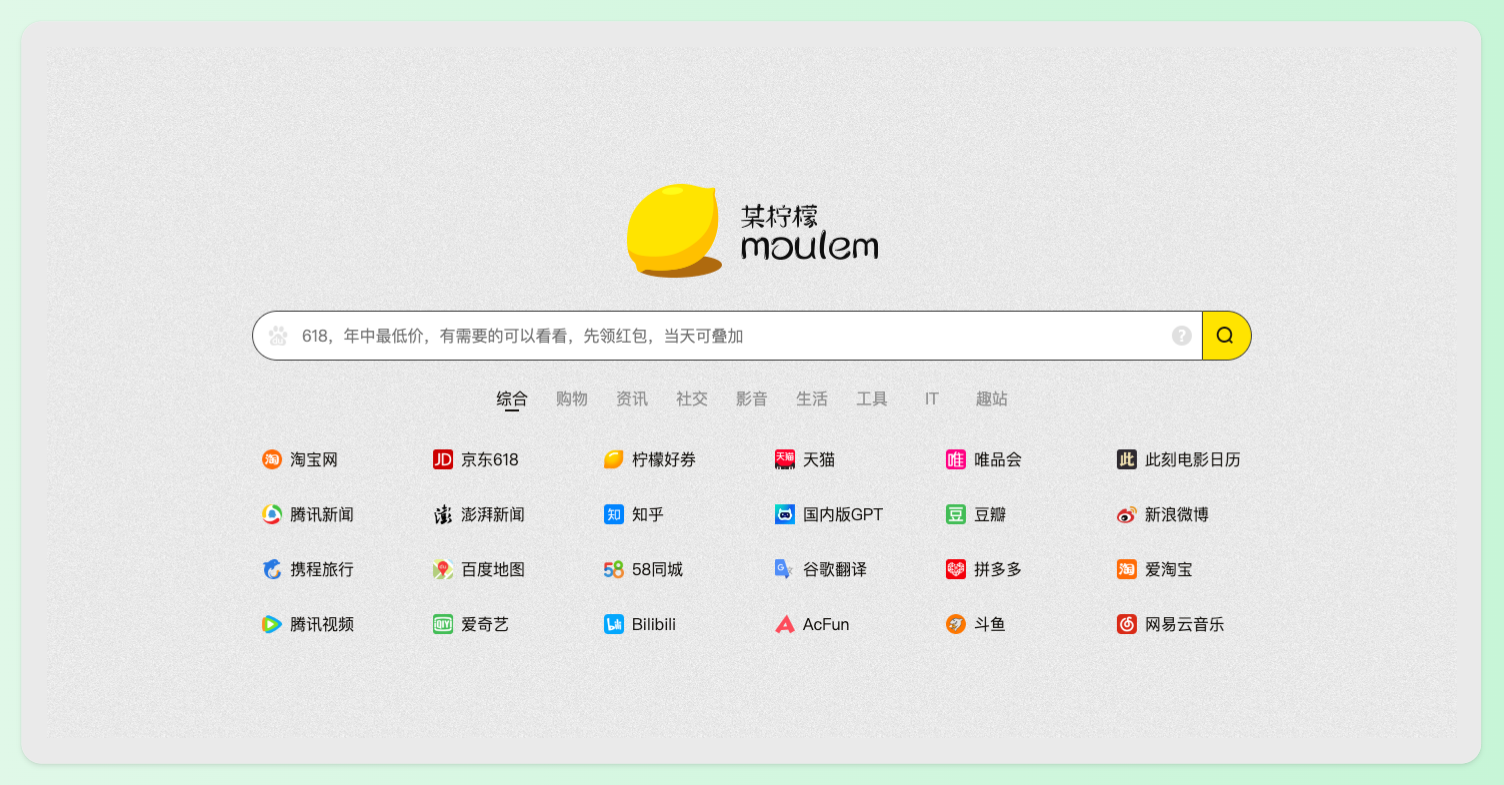Open the 爱淘宝 link
The height and width of the screenshot is (785, 1504).
tap(1169, 570)
